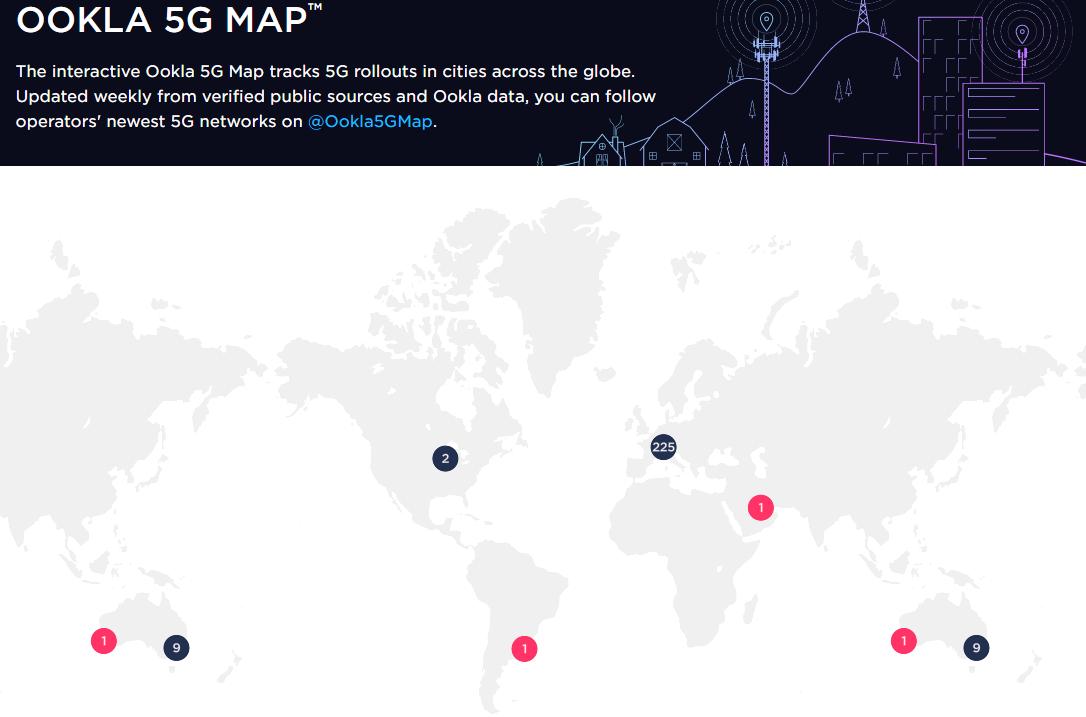Viewport: 1086px width, 717px height.
Task: Click red 1 marker on the left-hand Australia
Action: (104, 640)
